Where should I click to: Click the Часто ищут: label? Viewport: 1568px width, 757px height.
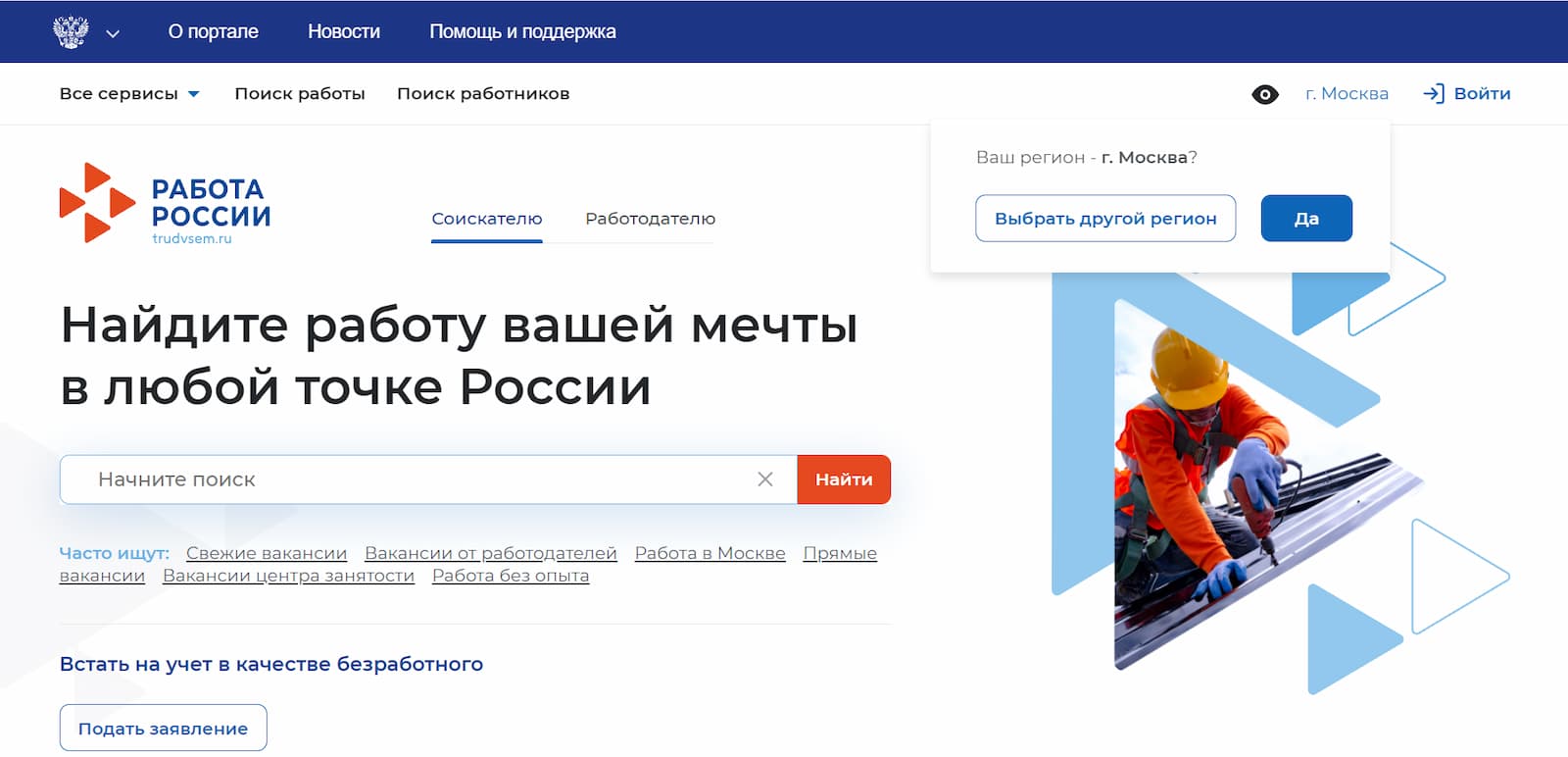115,553
